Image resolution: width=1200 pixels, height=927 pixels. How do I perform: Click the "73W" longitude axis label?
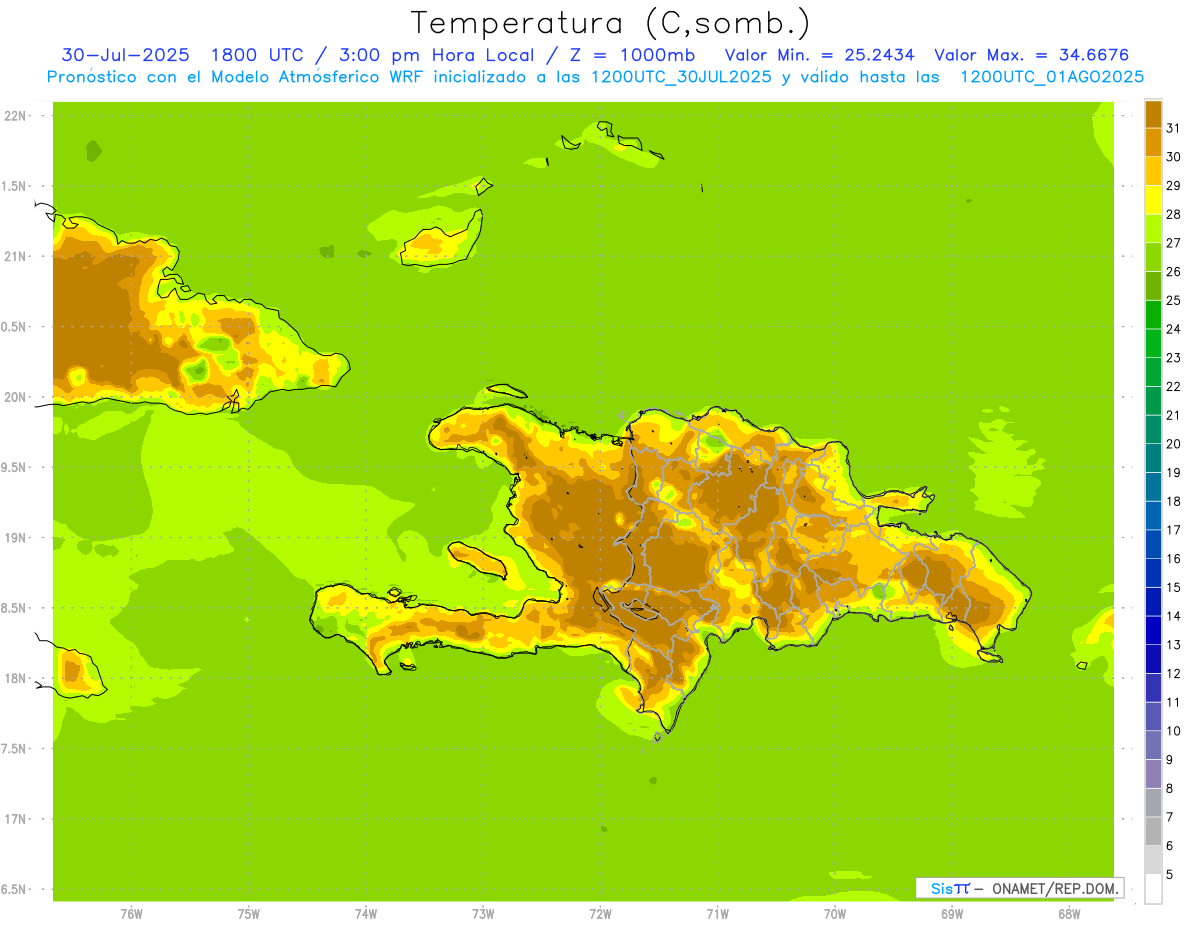(483, 913)
